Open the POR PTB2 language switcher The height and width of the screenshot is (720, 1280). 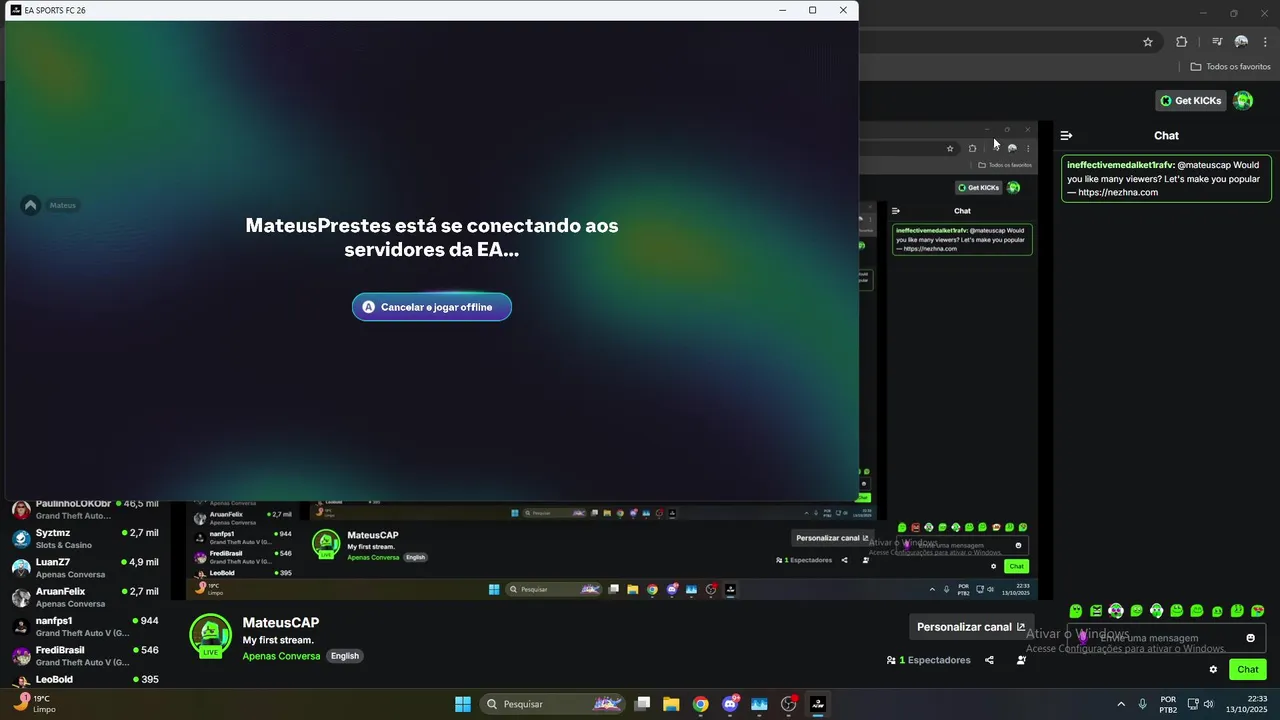pyautogui.click(x=1168, y=704)
